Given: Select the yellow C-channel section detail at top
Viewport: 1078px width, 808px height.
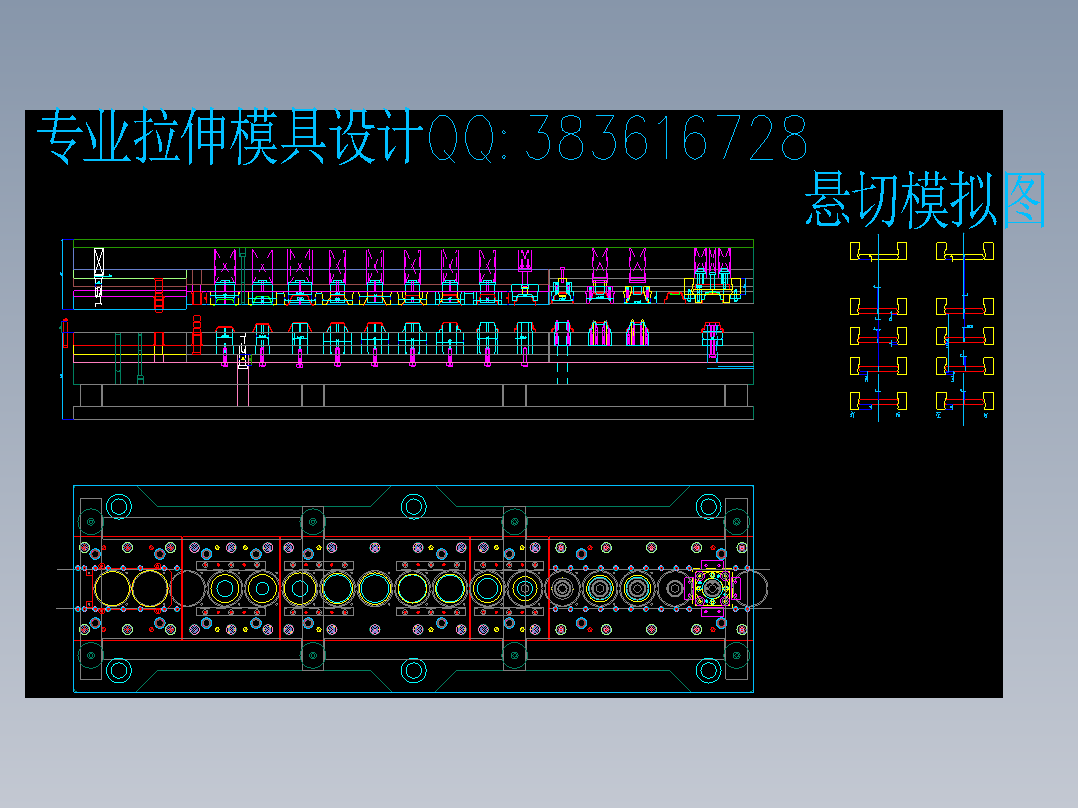Looking at the screenshot, I should (x=878, y=252).
